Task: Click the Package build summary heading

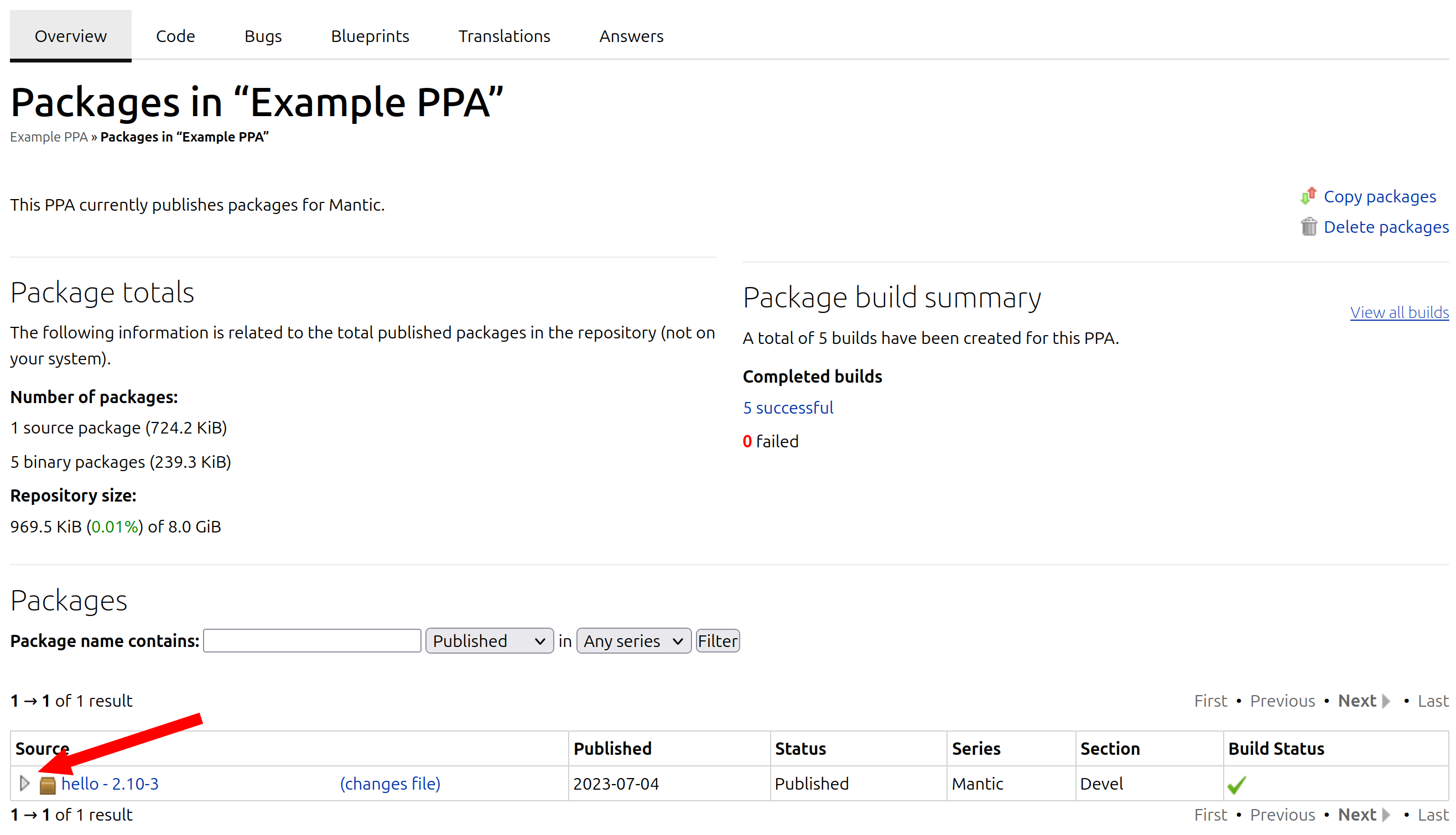Action: [892, 297]
